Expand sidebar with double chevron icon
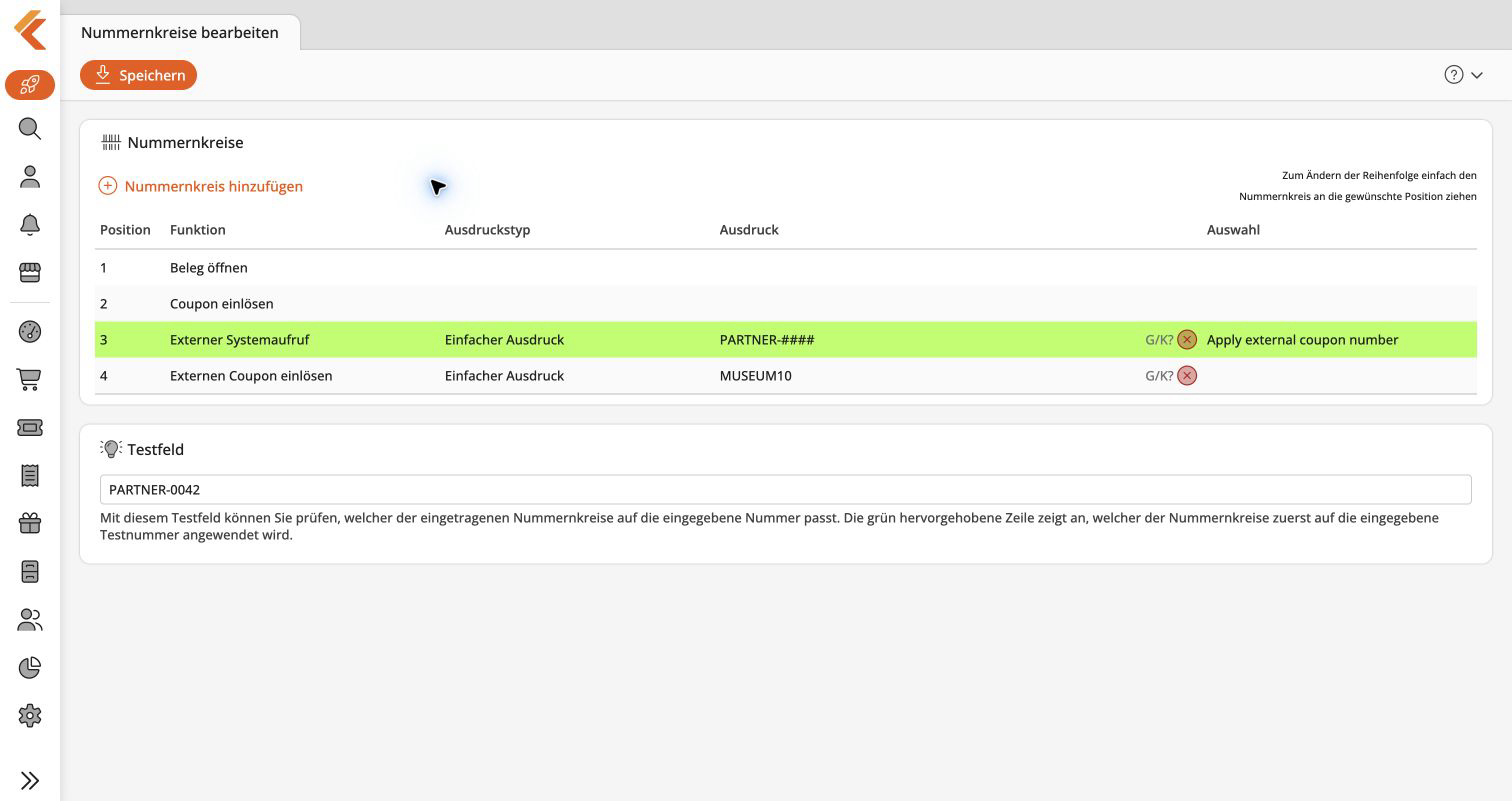Viewport: 1512px width, 801px height. [x=30, y=781]
